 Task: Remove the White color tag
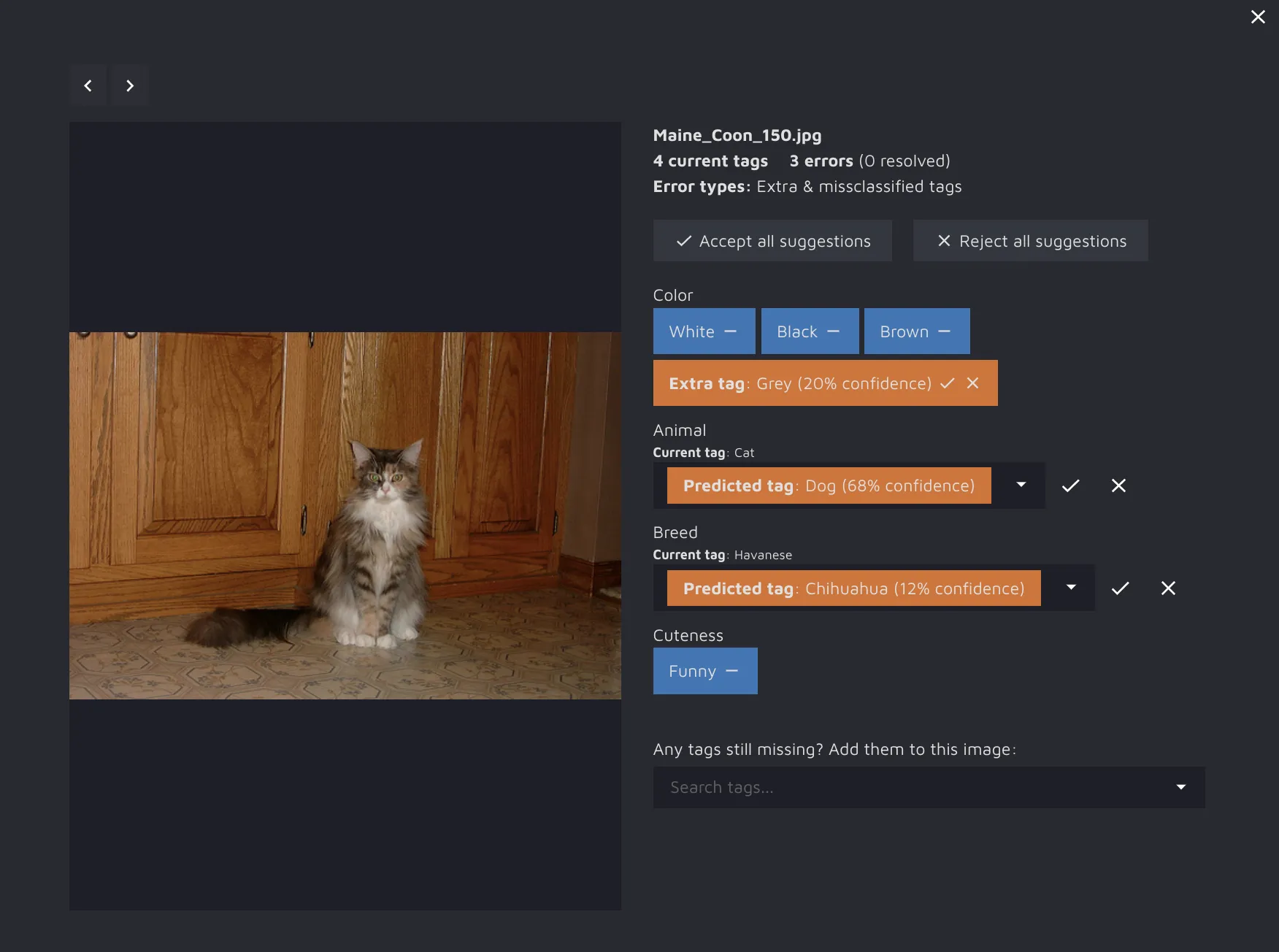click(x=730, y=331)
